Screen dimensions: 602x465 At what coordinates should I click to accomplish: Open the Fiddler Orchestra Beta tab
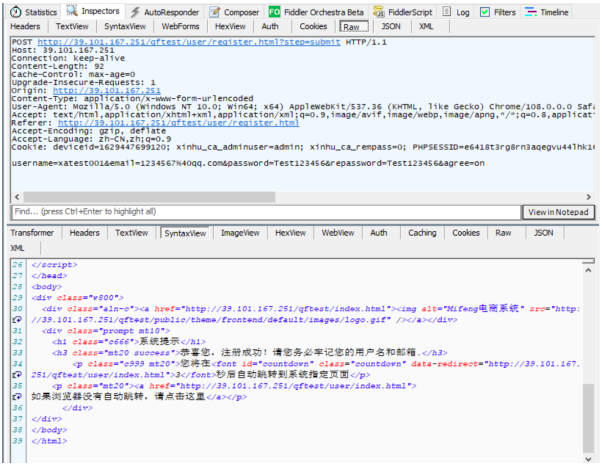click(x=316, y=12)
